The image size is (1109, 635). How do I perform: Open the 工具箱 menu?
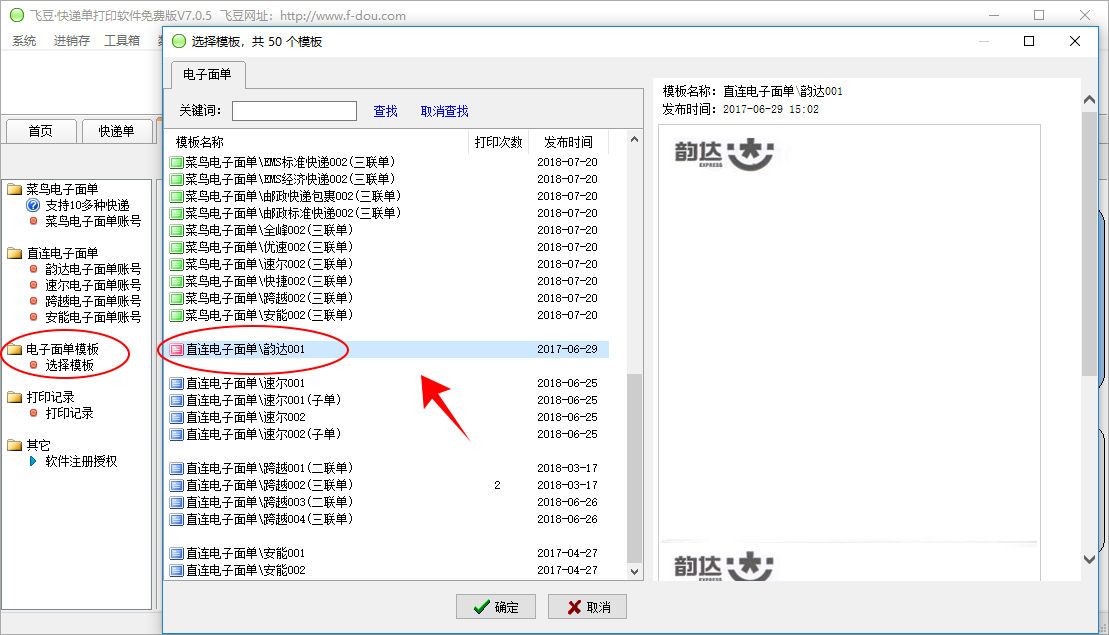click(122, 41)
